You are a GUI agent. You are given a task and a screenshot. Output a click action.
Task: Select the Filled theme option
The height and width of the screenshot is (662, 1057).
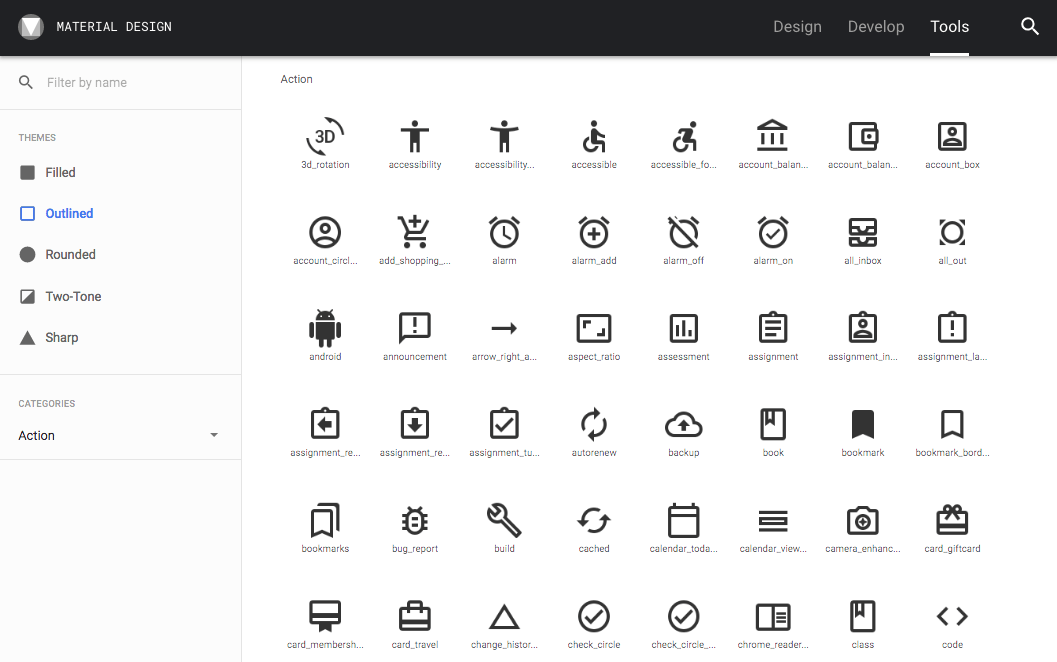click(x=60, y=173)
